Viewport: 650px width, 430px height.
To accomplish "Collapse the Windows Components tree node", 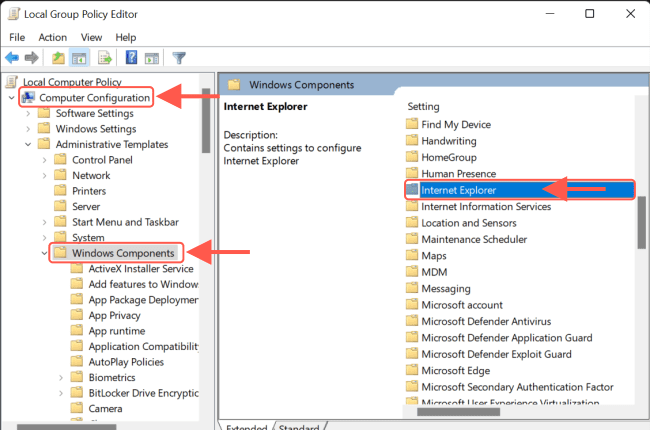I will point(43,253).
